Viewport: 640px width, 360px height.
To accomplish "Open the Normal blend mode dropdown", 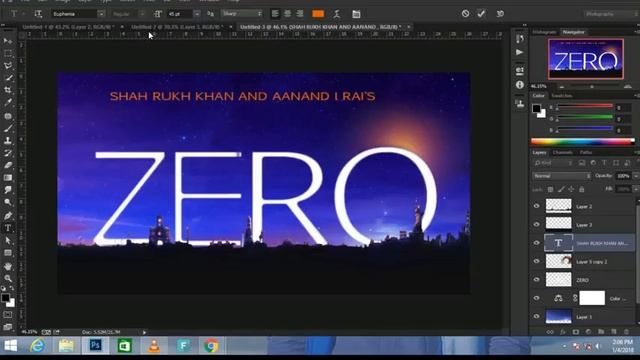I will tap(562, 176).
